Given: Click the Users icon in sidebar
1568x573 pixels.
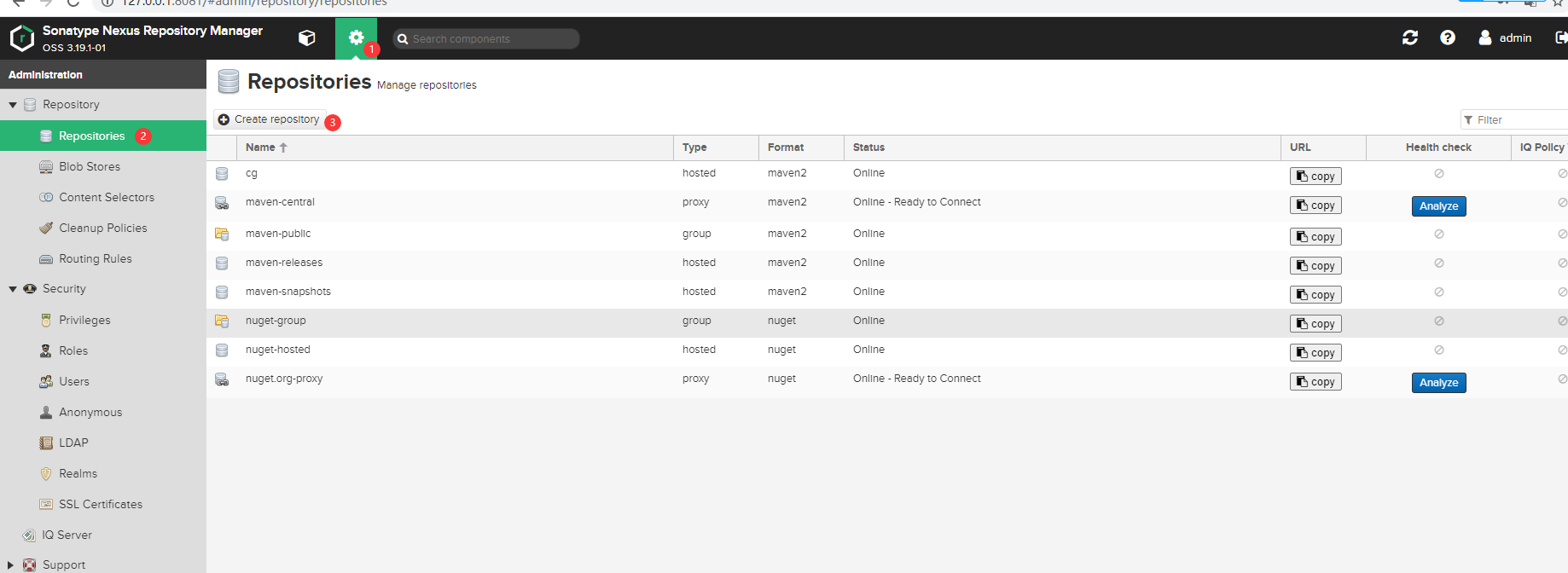Looking at the screenshot, I should [46, 382].
